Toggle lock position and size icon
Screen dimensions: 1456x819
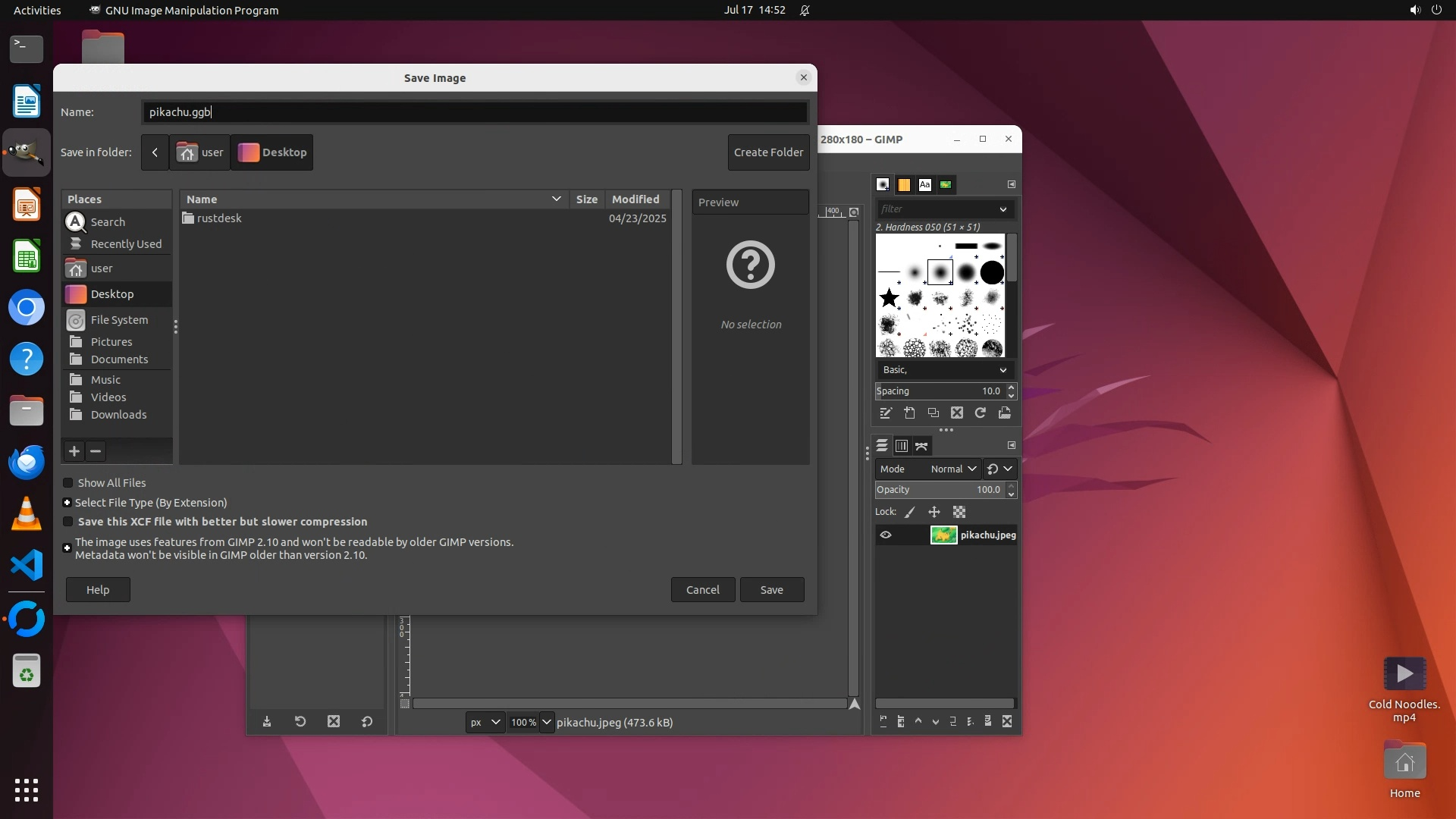click(x=934, y=512)
